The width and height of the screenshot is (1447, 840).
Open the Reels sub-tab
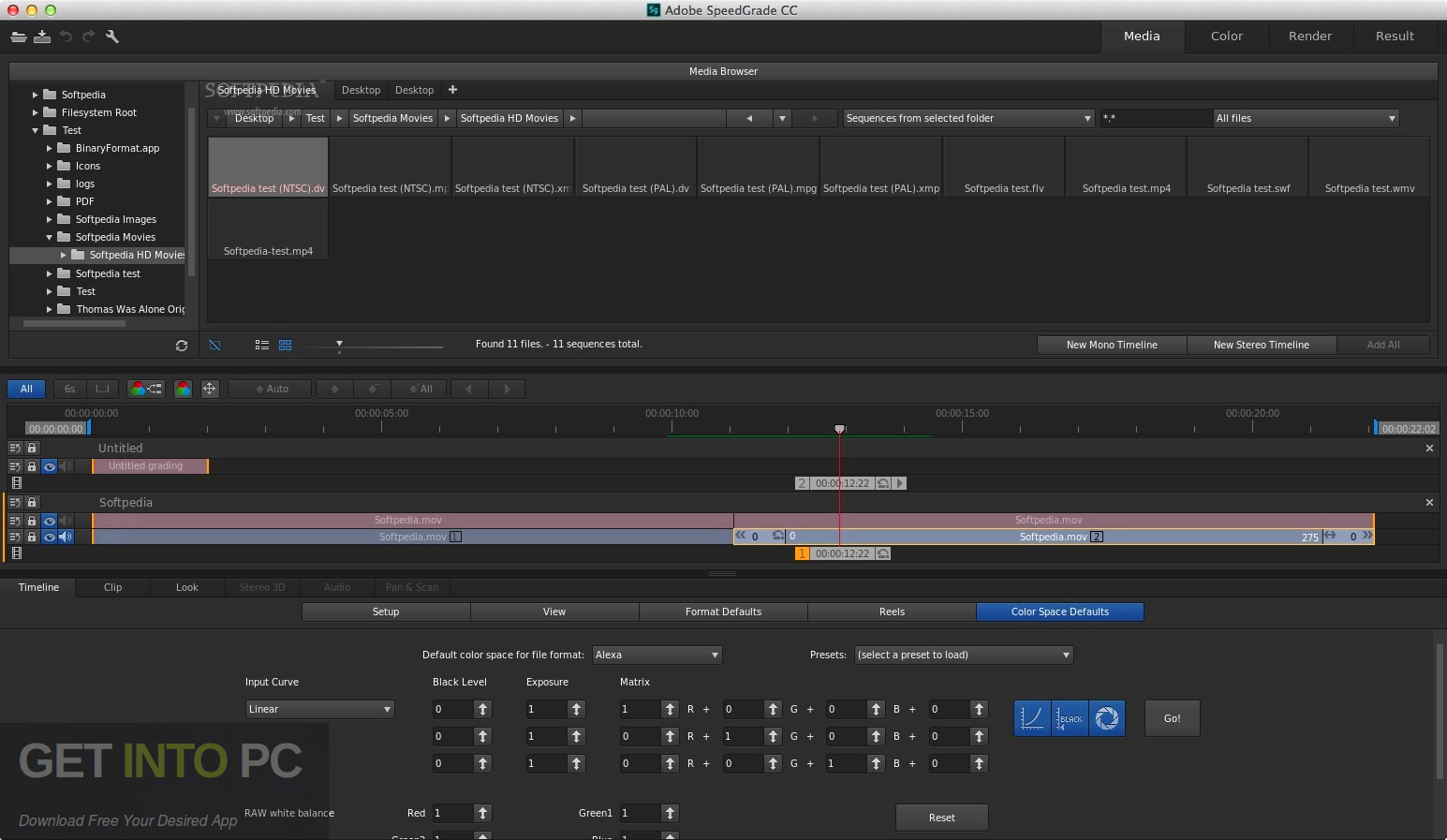[892, 612]
